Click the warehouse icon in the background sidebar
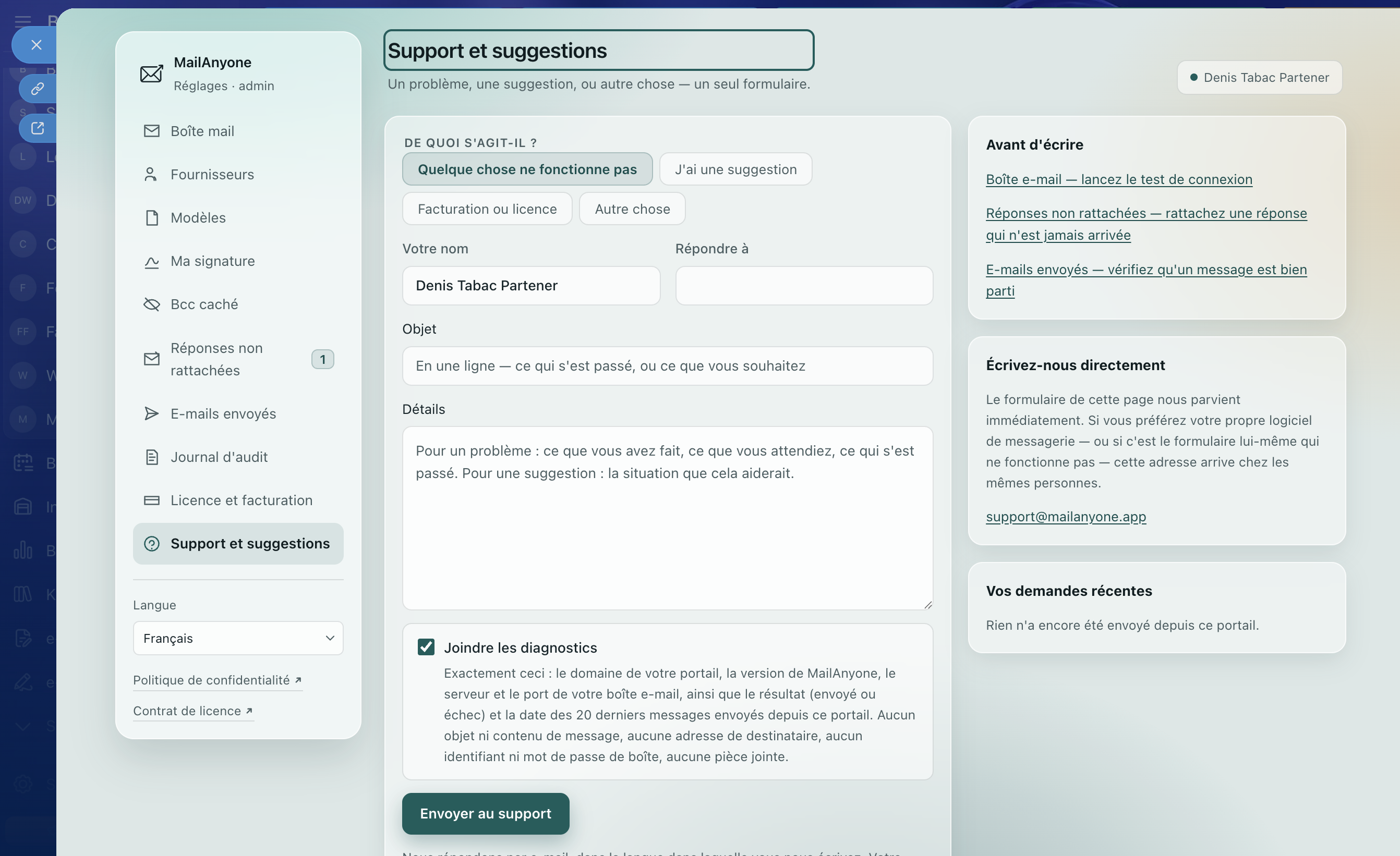1400x856 pixels. 23,506
